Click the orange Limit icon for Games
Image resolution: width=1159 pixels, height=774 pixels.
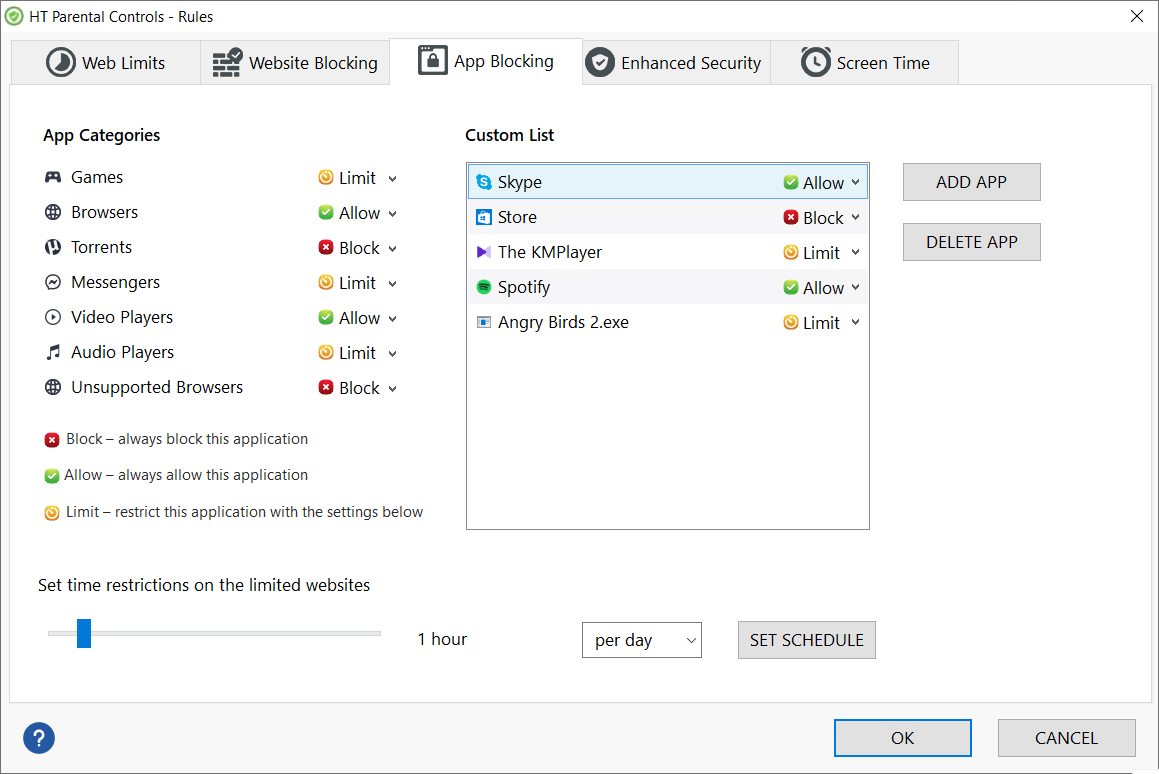(326, 177)
